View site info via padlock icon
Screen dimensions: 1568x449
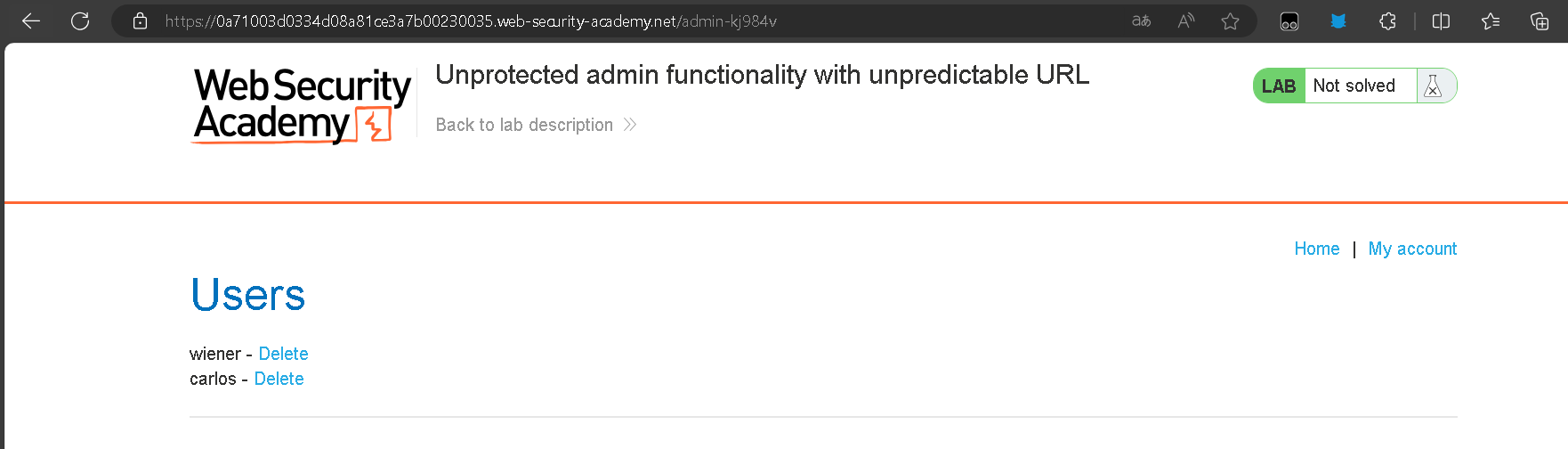(140, 20)
